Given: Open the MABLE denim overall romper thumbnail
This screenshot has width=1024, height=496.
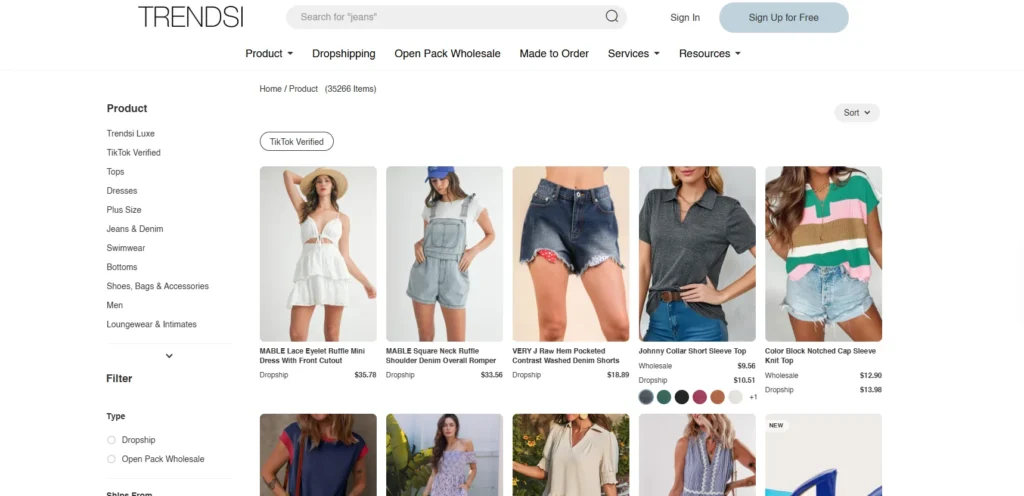Looking at the screenshot, I should (444, 254).
